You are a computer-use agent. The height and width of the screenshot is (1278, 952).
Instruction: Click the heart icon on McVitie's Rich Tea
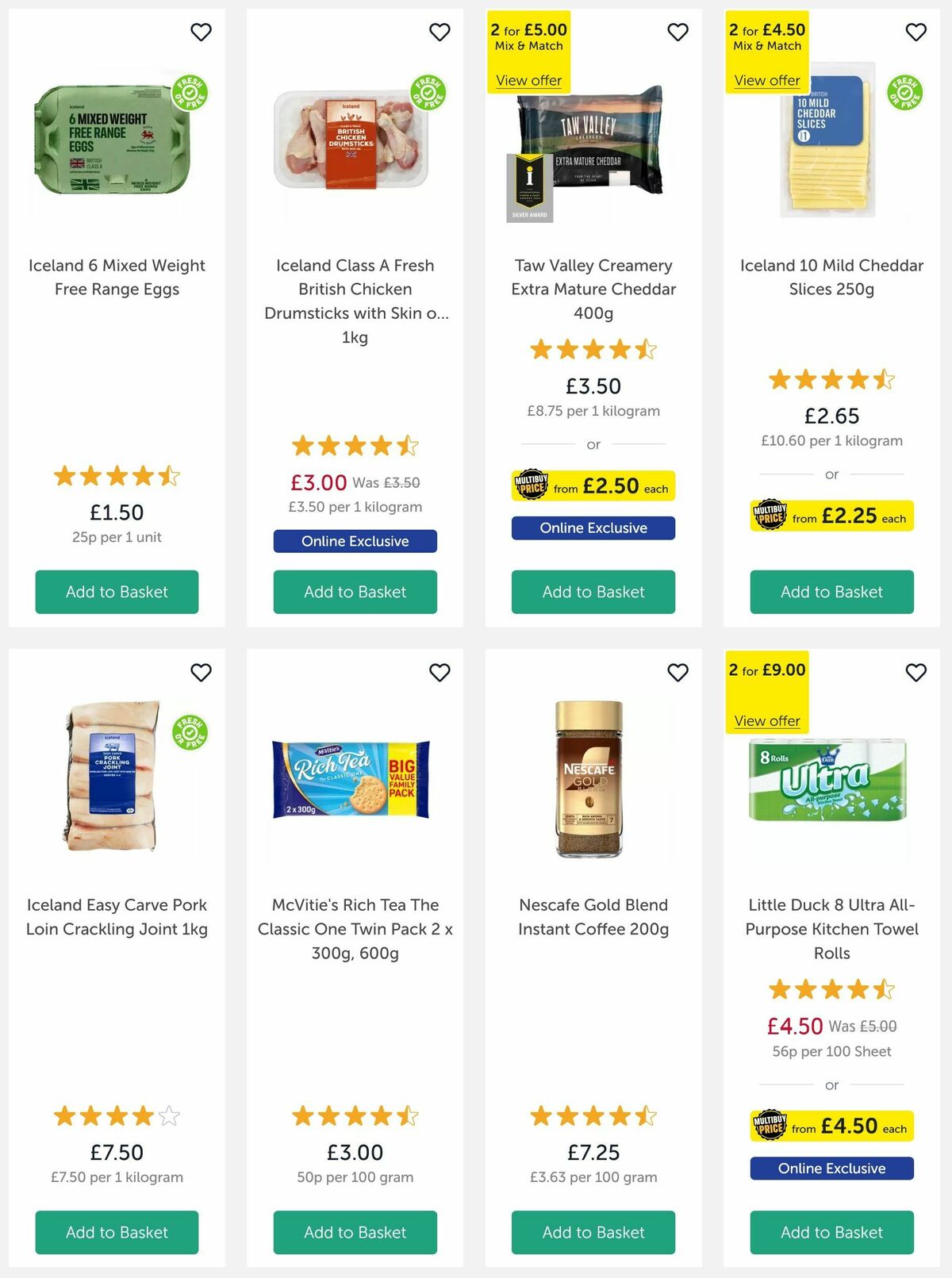[439, 671]
